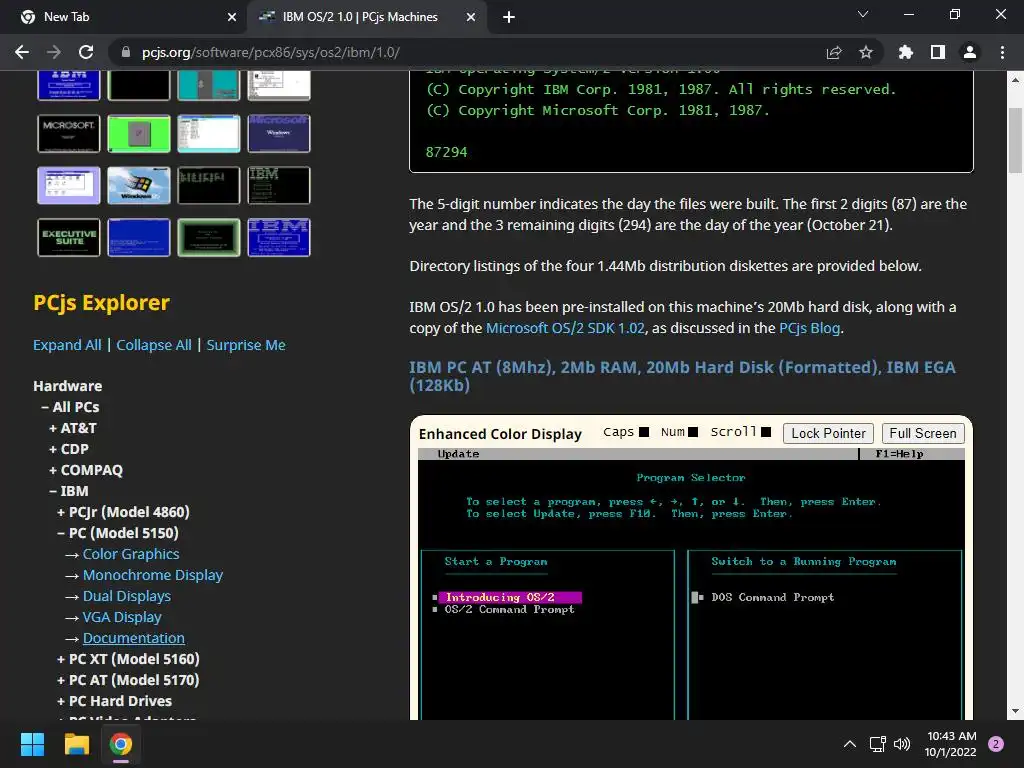The width and height of the screenshot is (1024, 768).
Task: Click the Collapse All link
Action: [x=154, y=345]
